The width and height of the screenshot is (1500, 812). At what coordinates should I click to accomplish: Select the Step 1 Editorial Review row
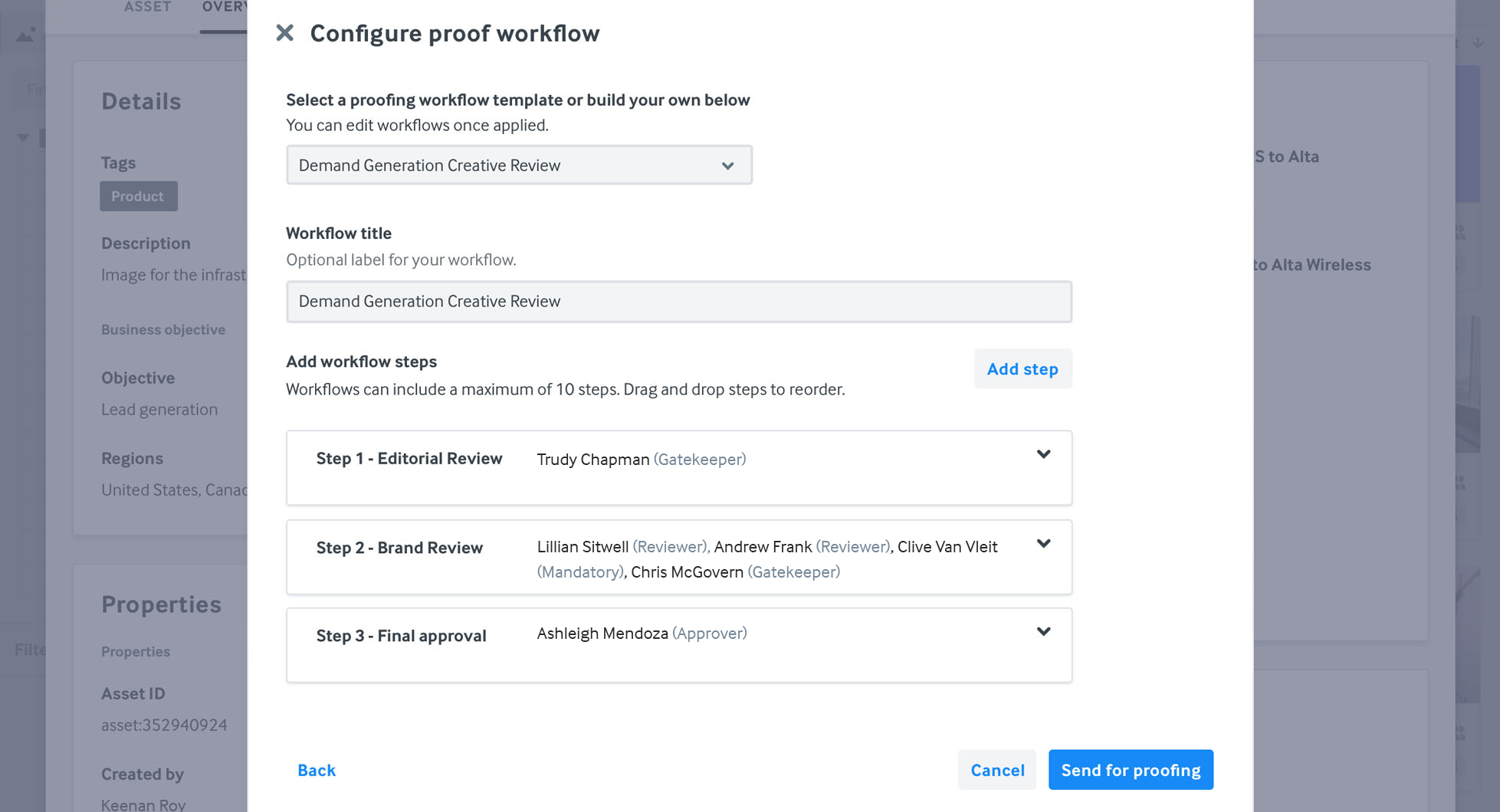coord(678,467)
